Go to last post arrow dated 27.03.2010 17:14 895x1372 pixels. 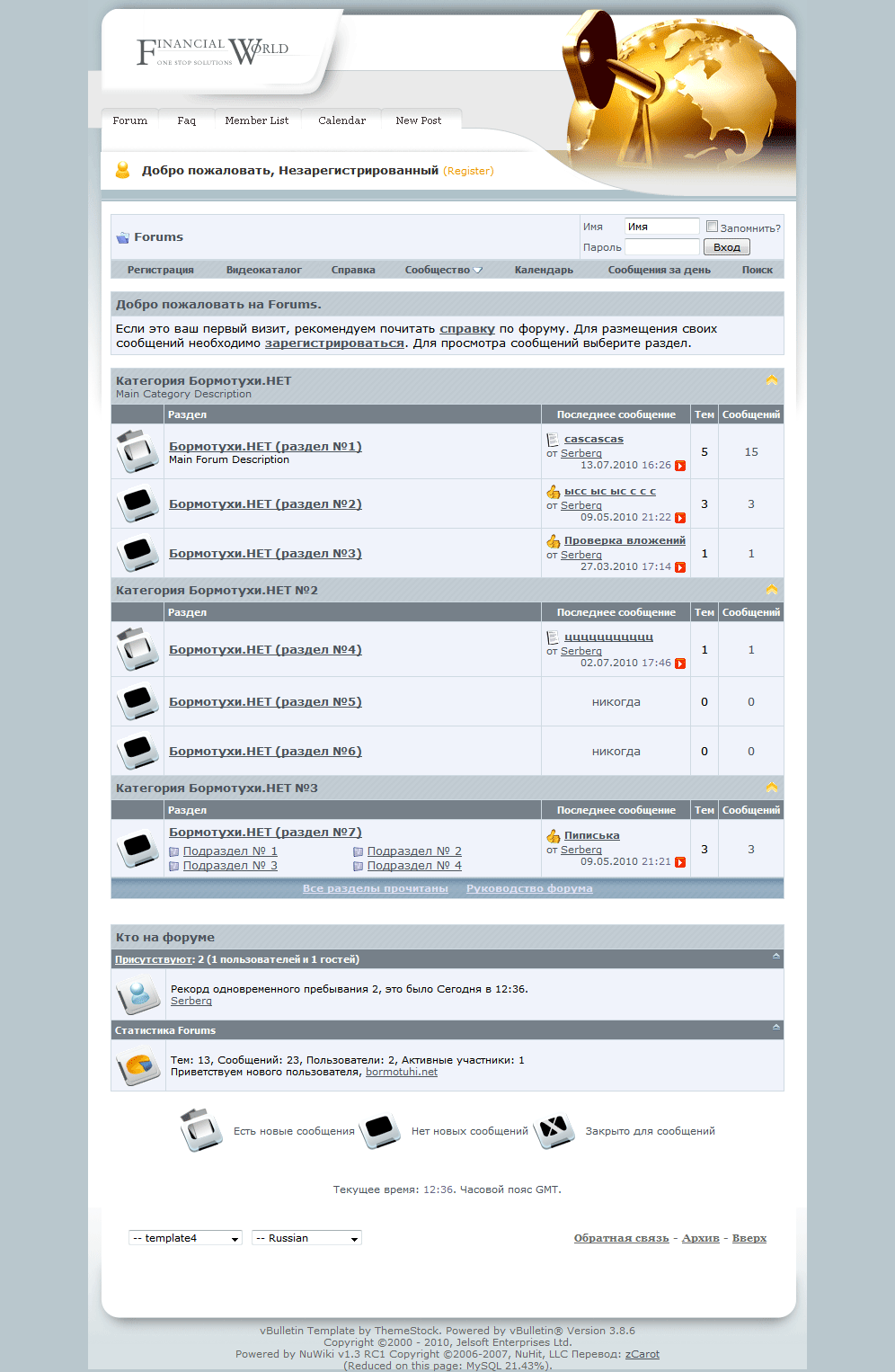680,567
